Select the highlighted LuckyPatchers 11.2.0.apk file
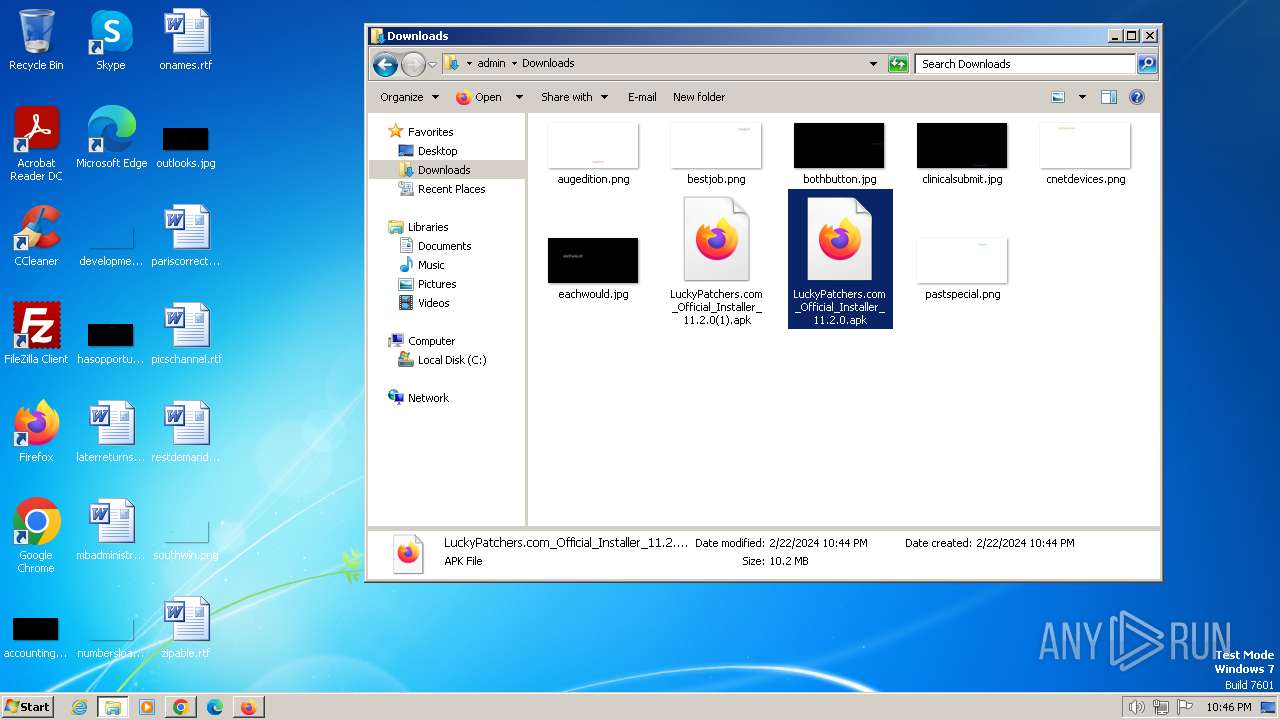Screen dimensions: 1280x720 click(x=840, y=259)
